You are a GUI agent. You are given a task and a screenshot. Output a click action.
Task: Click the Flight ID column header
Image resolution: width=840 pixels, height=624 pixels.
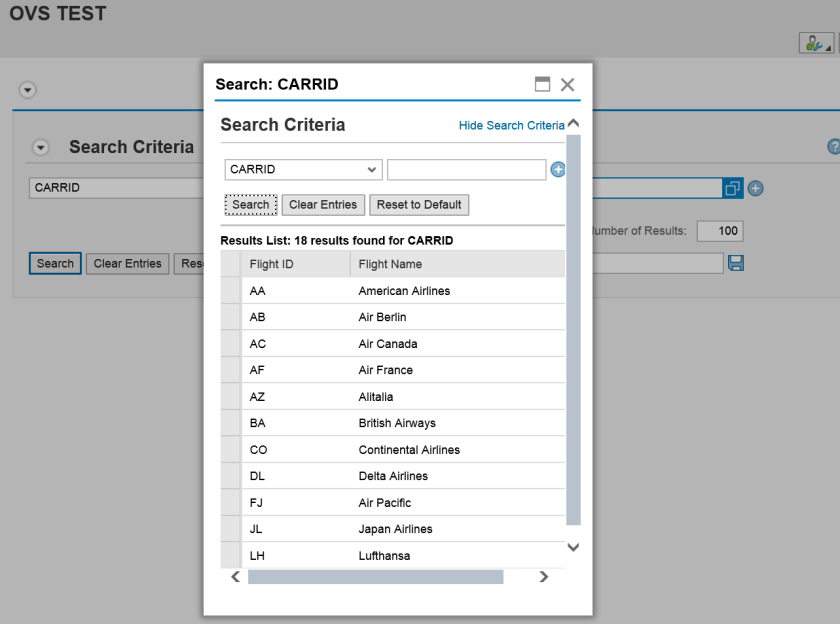point(295,264)
